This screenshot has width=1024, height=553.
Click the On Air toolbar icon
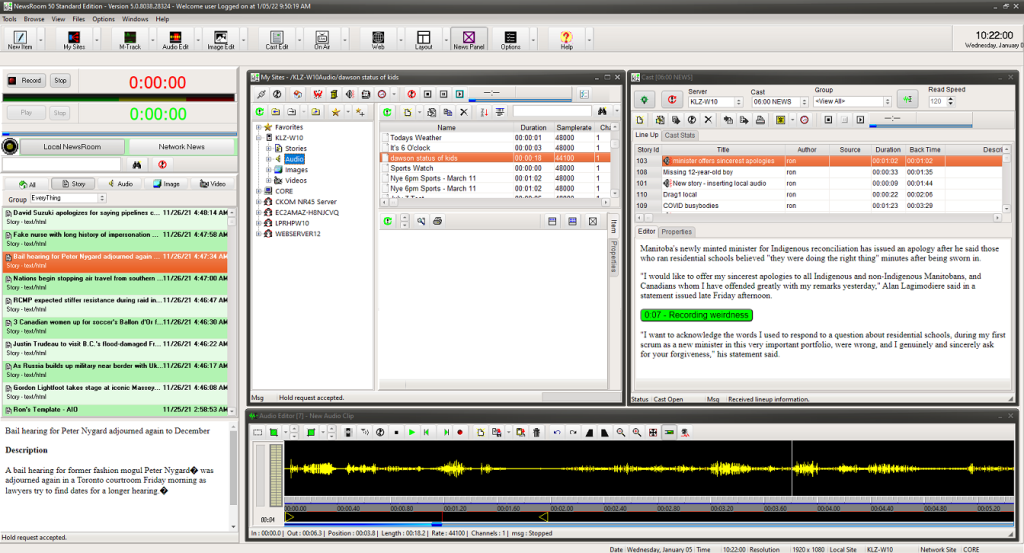coord(322,39)
